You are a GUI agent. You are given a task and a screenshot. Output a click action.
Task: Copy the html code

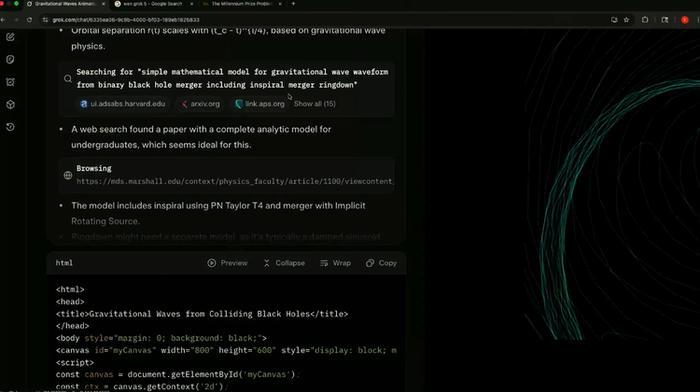381,263
